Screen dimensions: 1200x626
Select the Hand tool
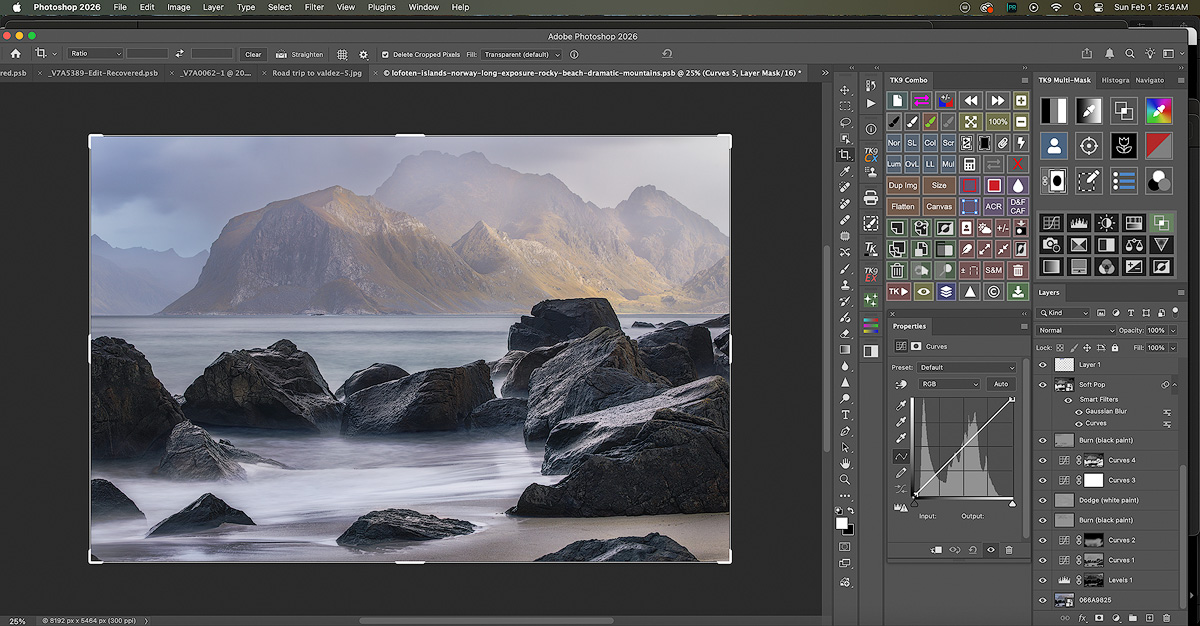(845, 463)
